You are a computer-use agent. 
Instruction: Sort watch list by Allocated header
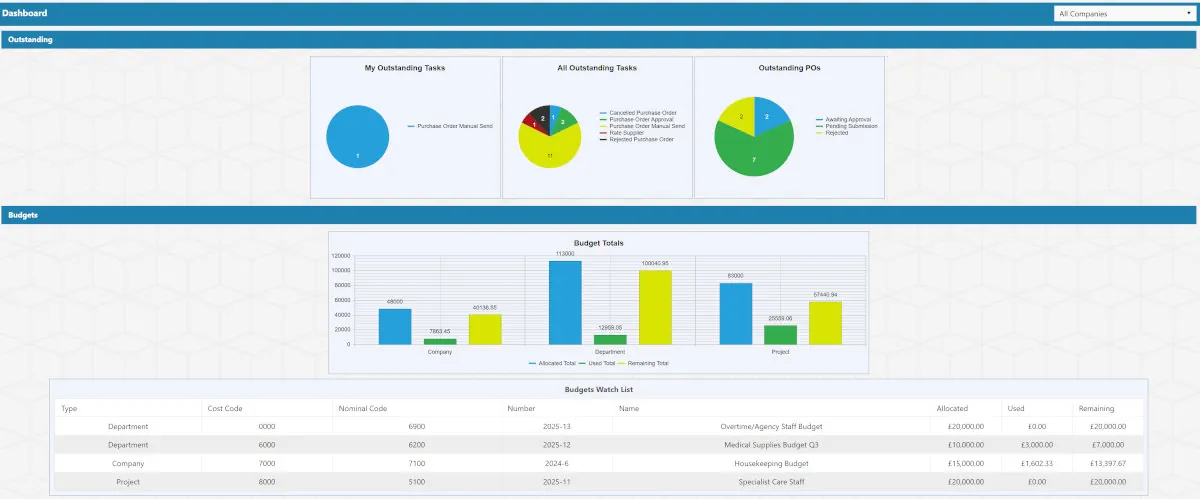[952, 408]
